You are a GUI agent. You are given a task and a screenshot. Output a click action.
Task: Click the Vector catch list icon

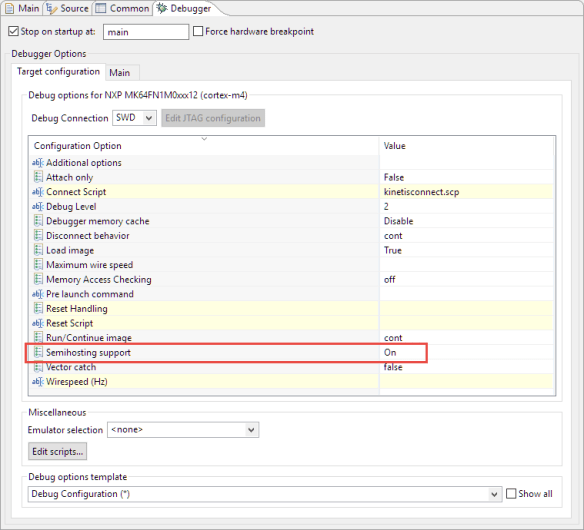[x=38, y=367]
